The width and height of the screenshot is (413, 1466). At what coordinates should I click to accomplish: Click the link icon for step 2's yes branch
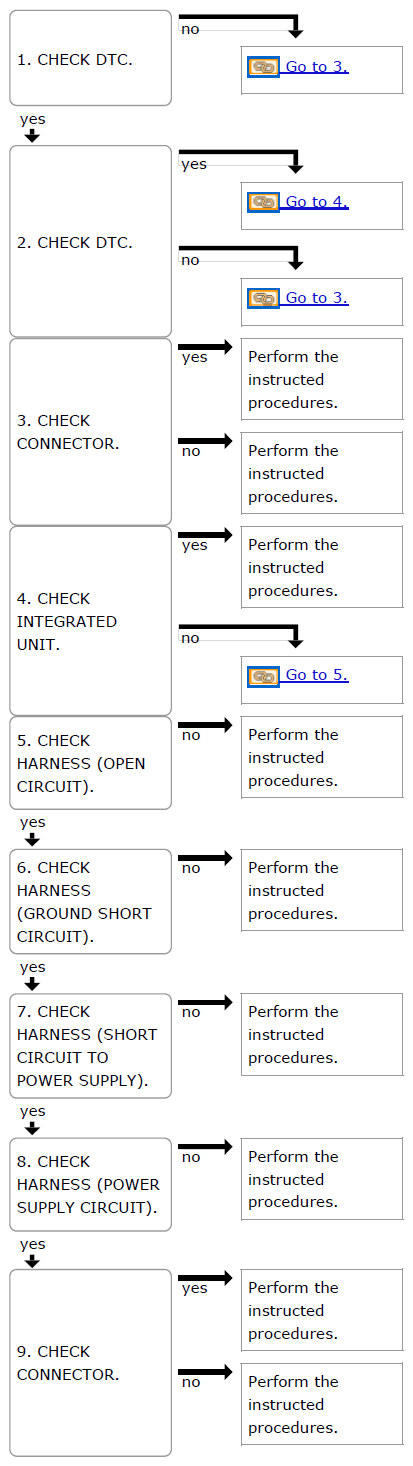263,202
